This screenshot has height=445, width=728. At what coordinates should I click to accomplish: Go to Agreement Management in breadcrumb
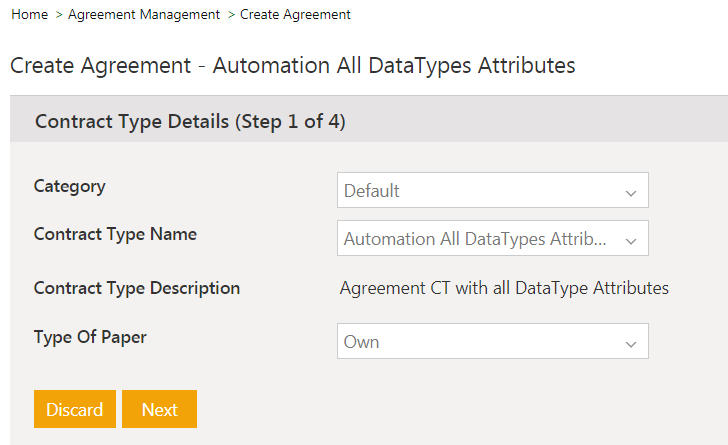[x=144, y=15]
